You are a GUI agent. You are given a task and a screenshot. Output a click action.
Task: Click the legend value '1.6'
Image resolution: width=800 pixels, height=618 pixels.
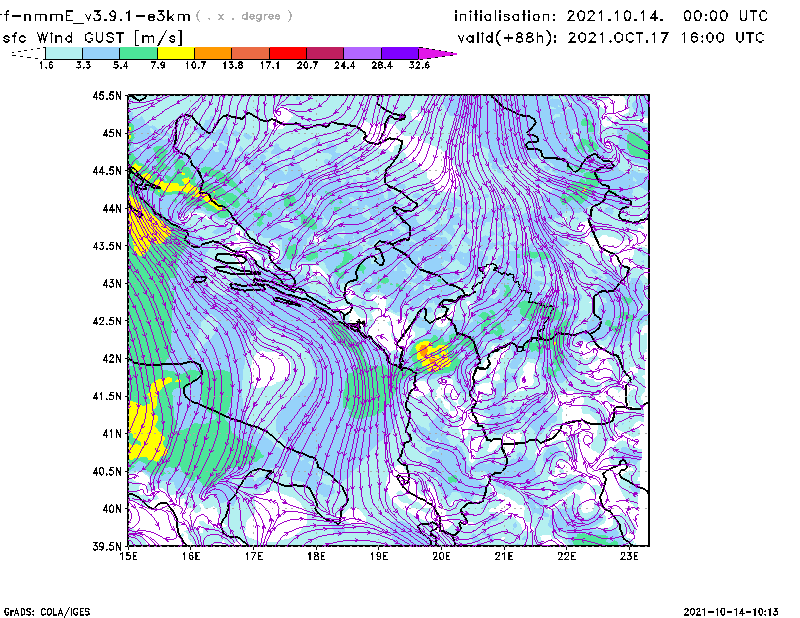click(46, 65)
